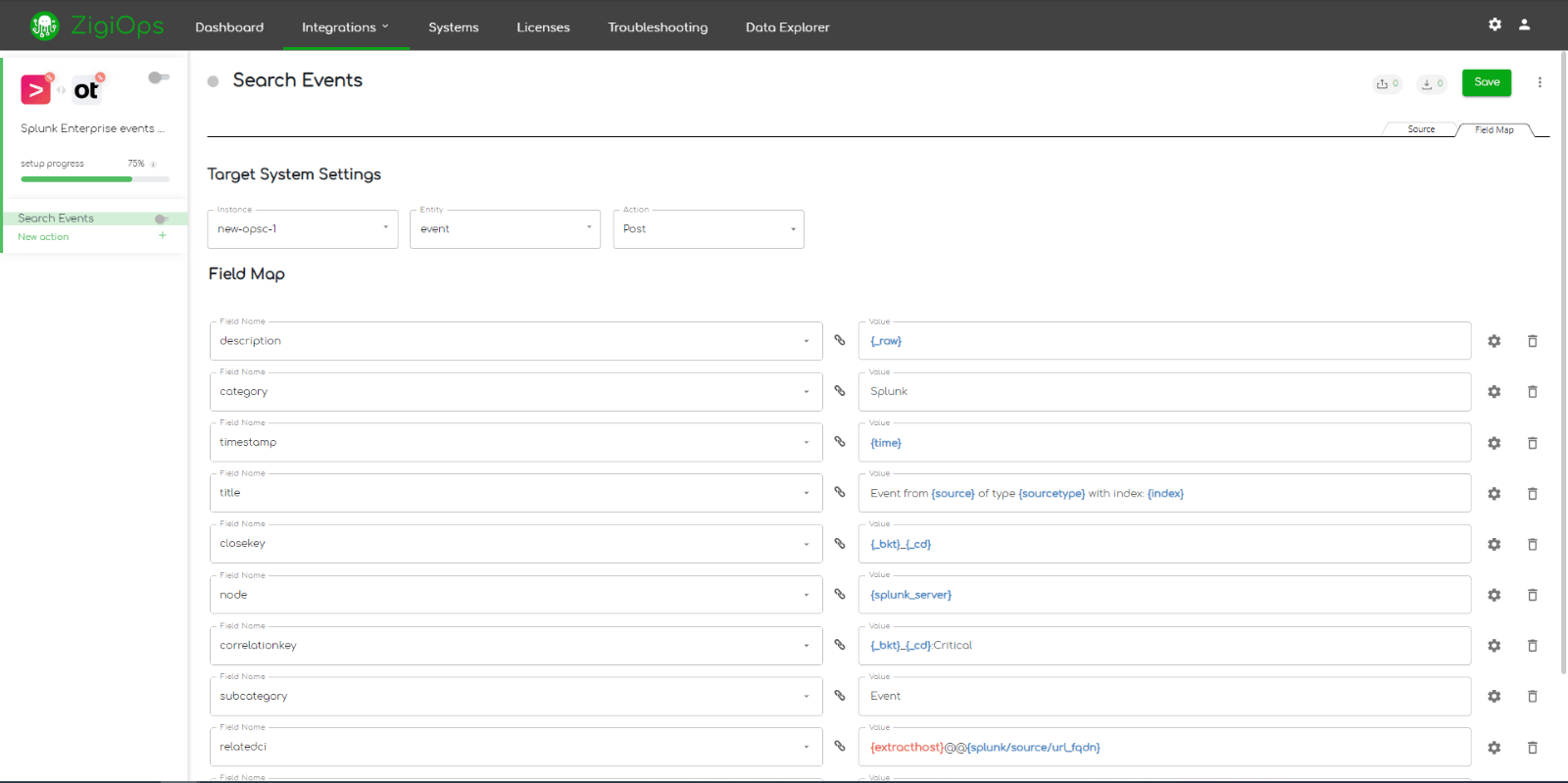Click the Splunk system icon in sidebar

[x=36, y=90]
